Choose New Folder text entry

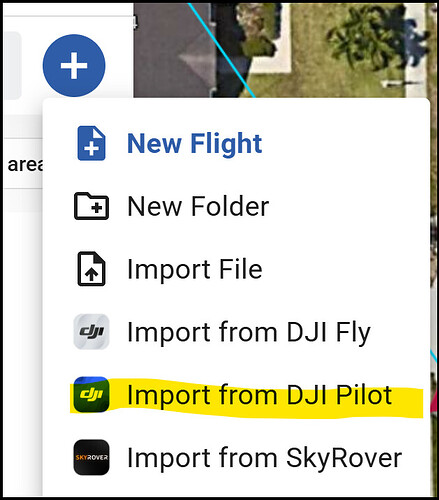pos(198,206)
